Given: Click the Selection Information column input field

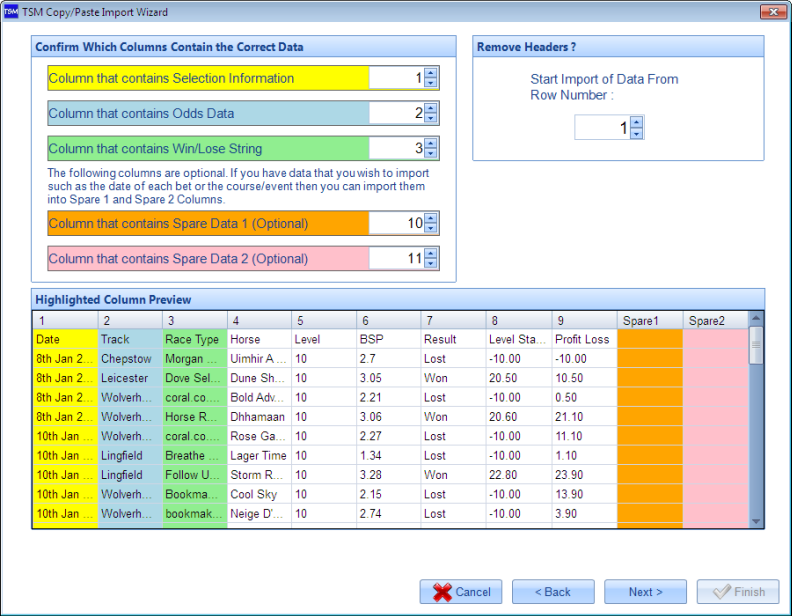Looking at the screenshot, I should pyautogui.click(x=396, y=79).
